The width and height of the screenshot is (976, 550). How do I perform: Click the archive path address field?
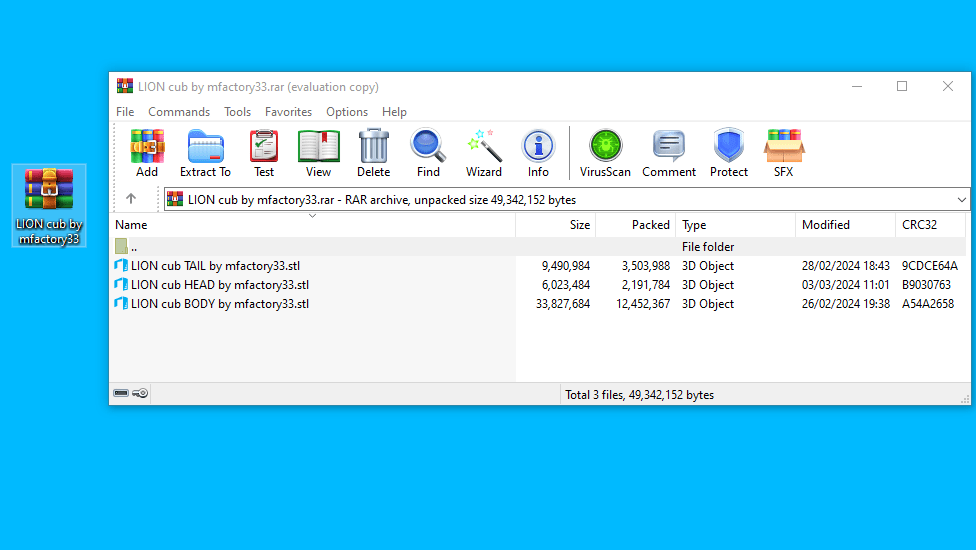click(x=566, y=200)
